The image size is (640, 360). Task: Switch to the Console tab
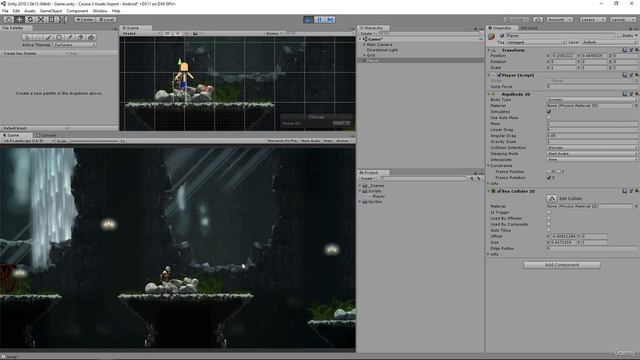point(46,135)
